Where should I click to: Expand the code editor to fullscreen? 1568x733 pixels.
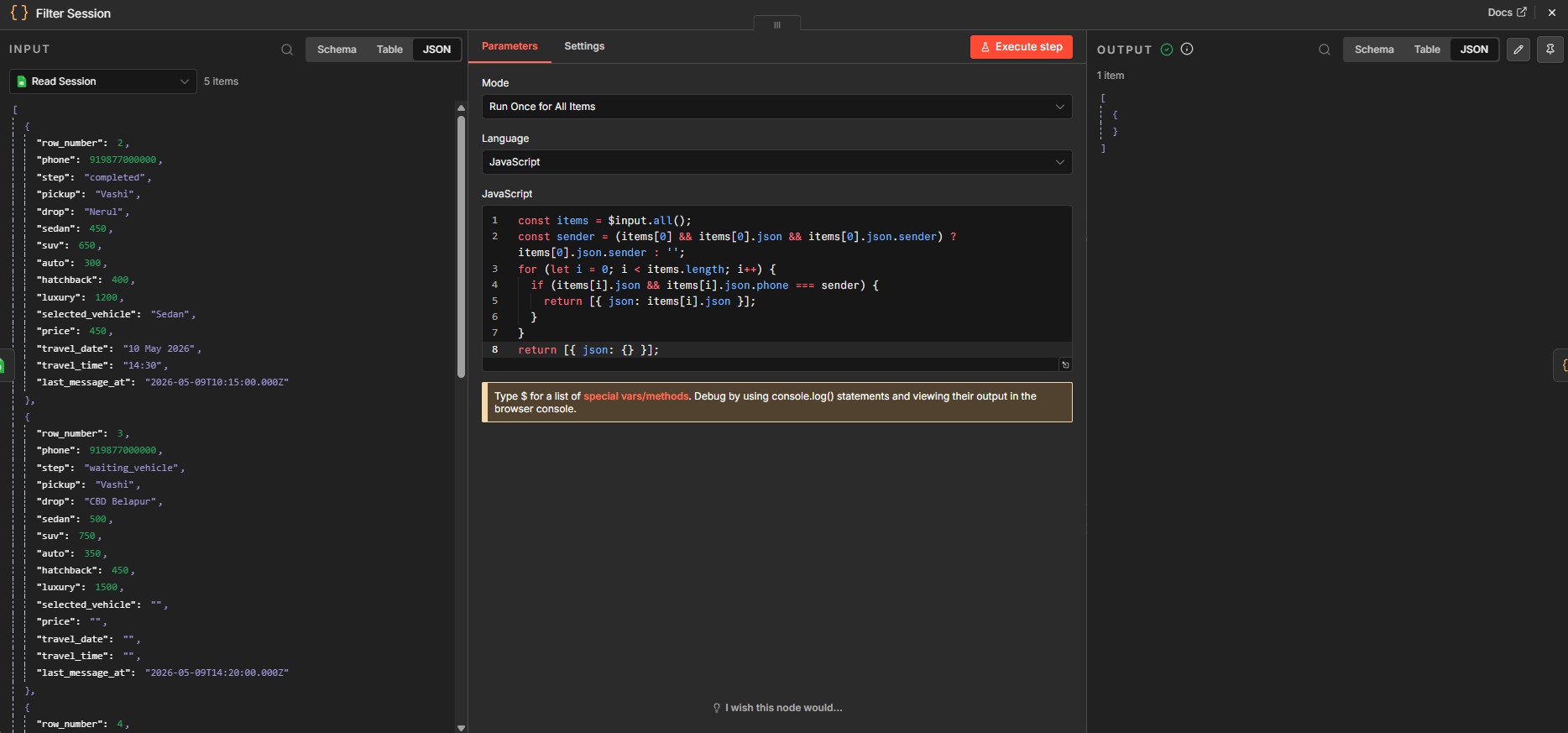(x=1065, y=365)
